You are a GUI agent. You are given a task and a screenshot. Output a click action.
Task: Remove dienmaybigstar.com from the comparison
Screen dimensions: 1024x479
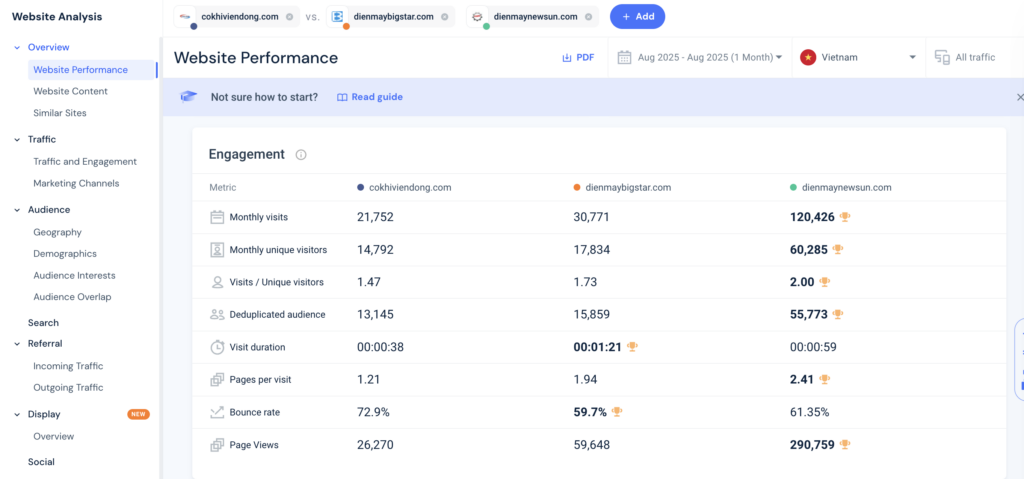coord(443,17)
